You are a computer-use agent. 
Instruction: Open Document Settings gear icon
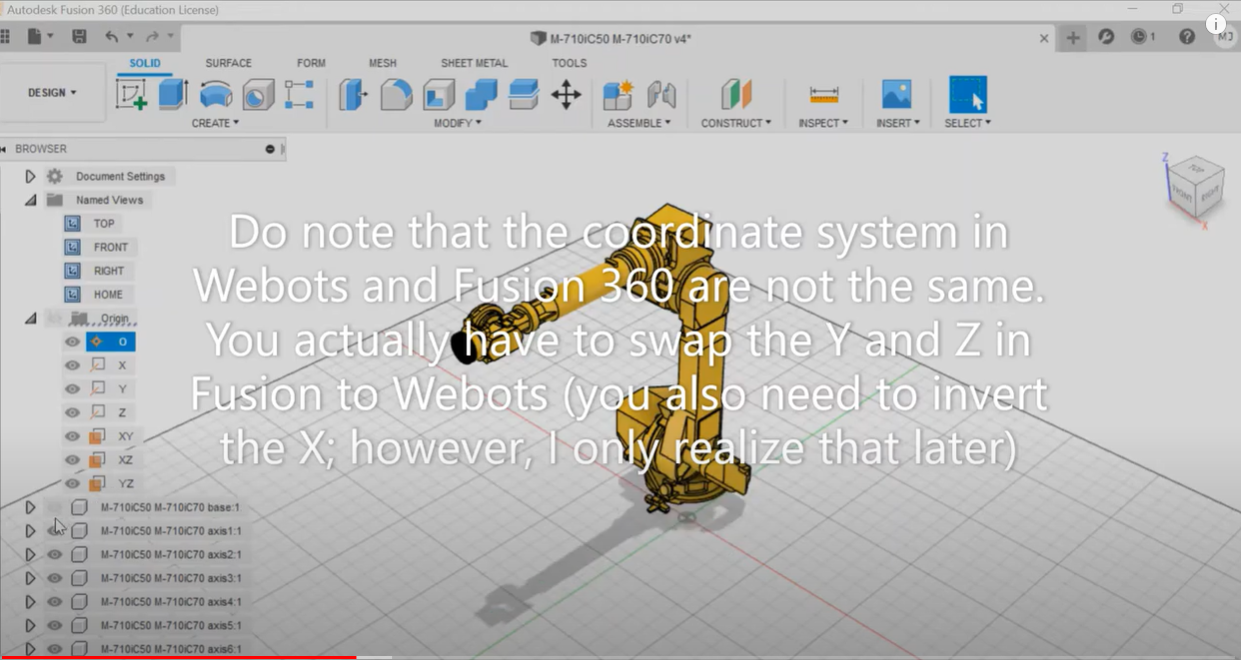[x=55, y=176]
